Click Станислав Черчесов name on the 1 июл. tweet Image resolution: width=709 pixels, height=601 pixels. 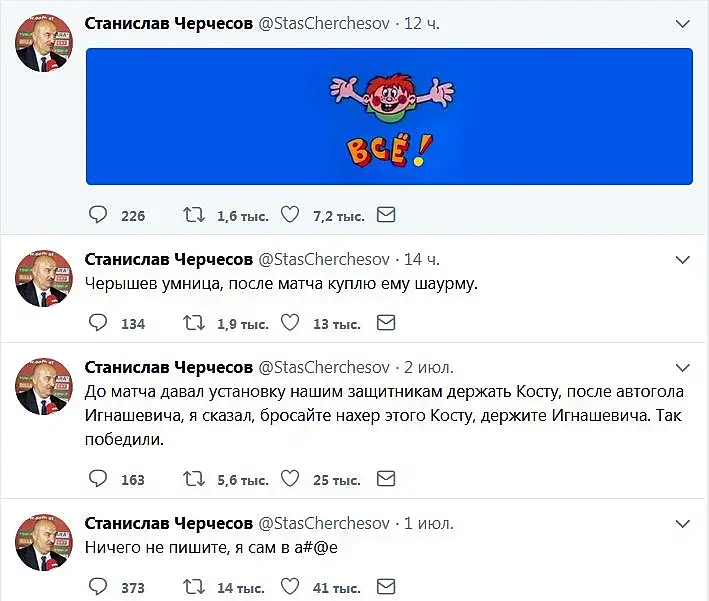[168, 524]
